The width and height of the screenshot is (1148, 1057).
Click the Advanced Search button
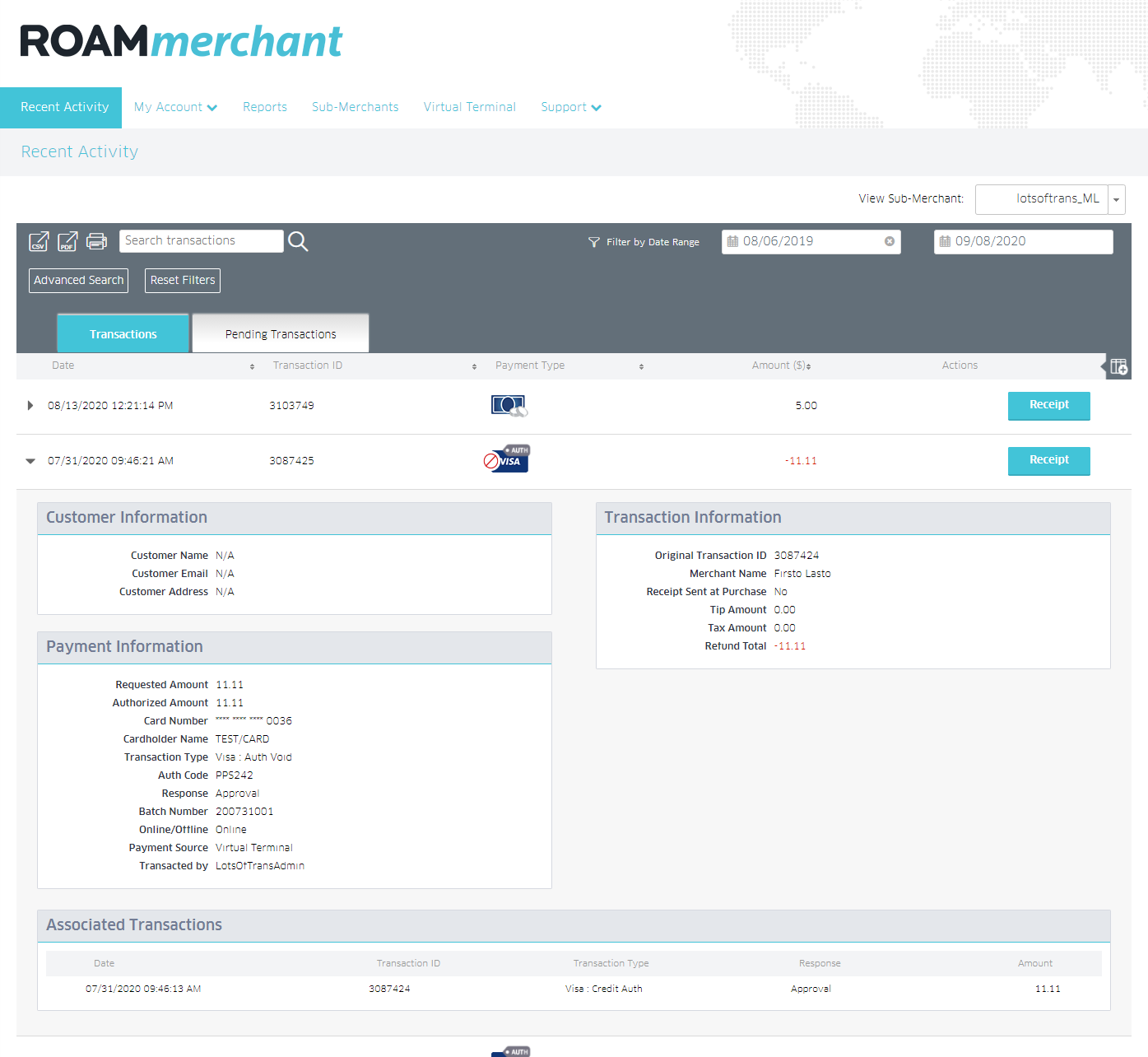tap(79, 281)
